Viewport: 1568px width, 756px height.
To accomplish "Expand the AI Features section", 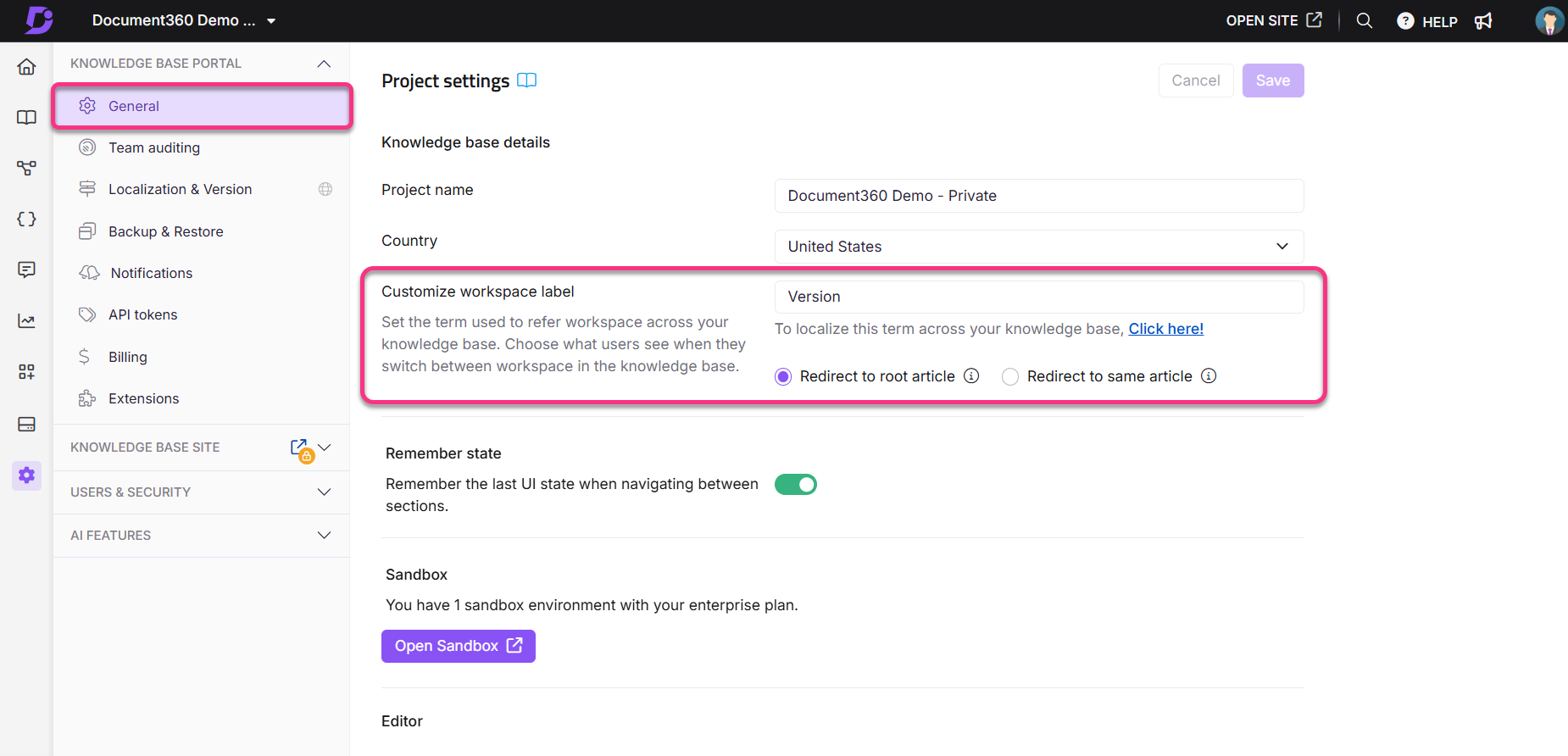I will point(324,536).
